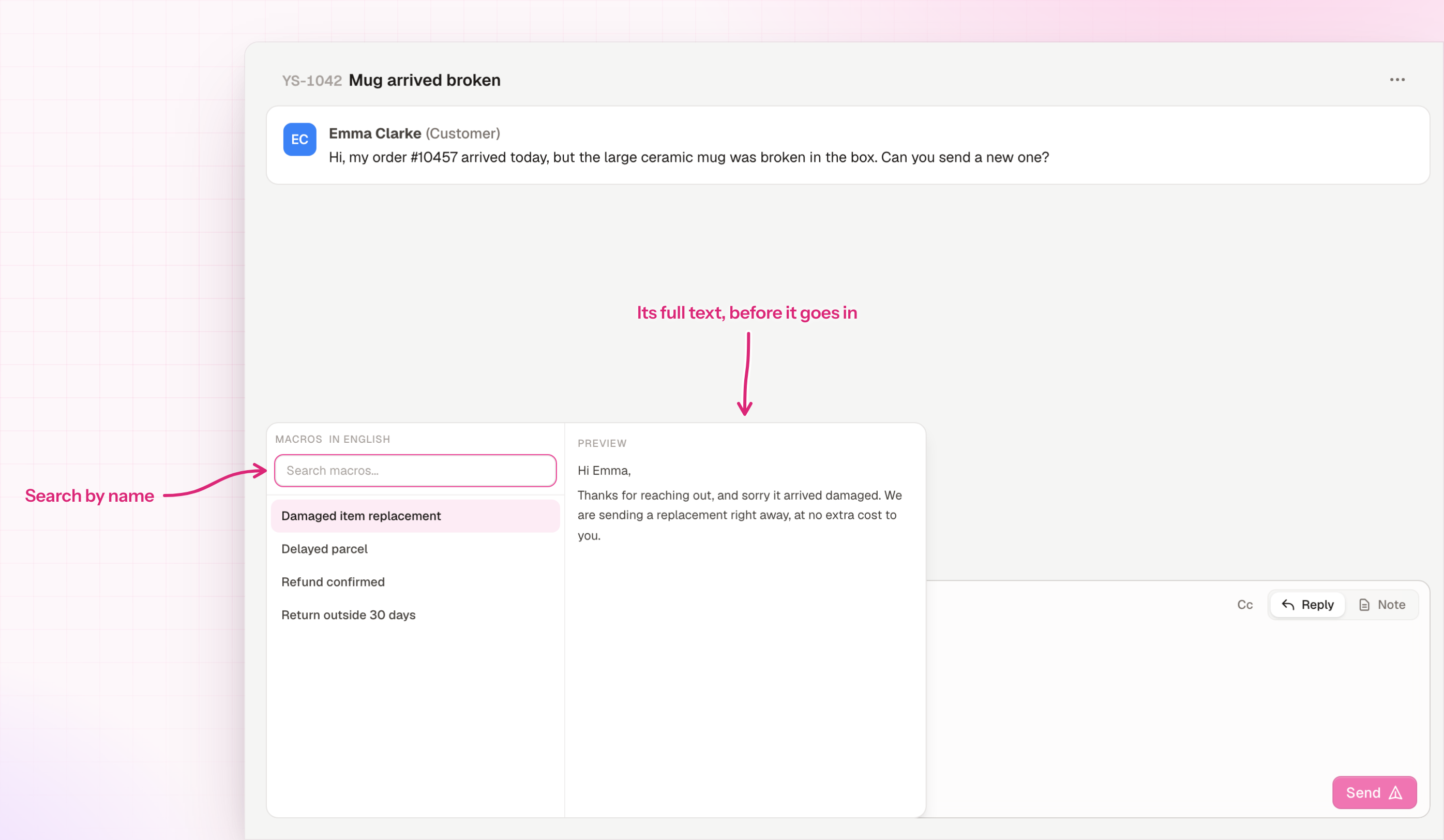Open the three-dot ticket options menu
This screenshot has width=1444, height=840.
tap(1397, 80)
